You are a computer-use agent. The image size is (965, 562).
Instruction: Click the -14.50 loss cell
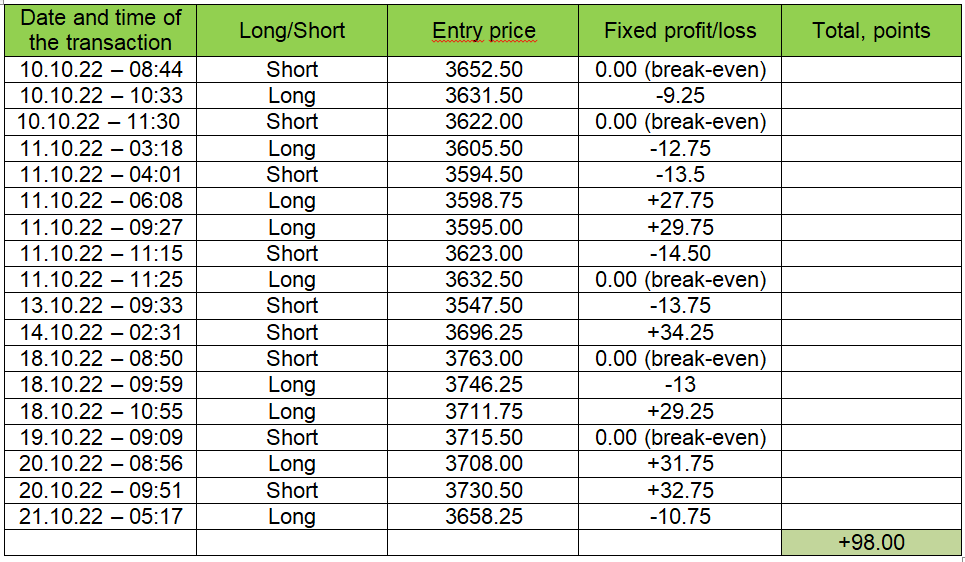[680, 253]
